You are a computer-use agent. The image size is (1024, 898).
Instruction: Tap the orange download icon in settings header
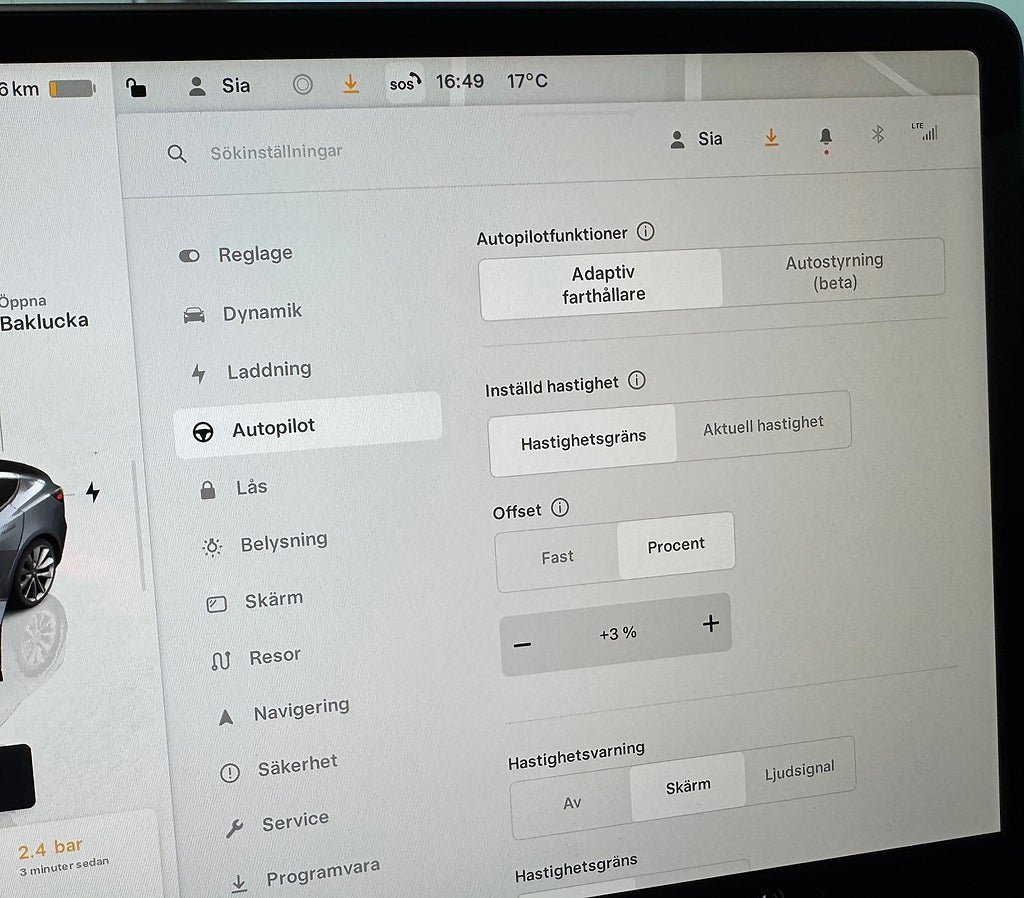tap(771, 138)
